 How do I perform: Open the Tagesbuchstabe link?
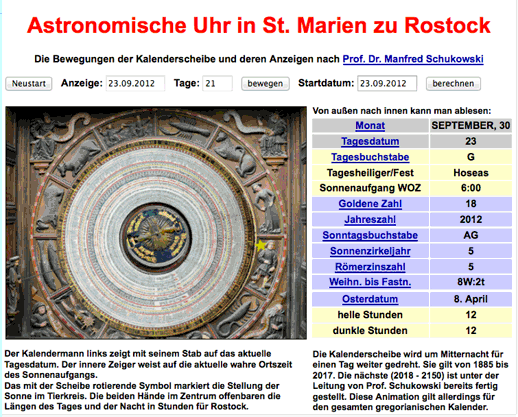pos(370,157)
